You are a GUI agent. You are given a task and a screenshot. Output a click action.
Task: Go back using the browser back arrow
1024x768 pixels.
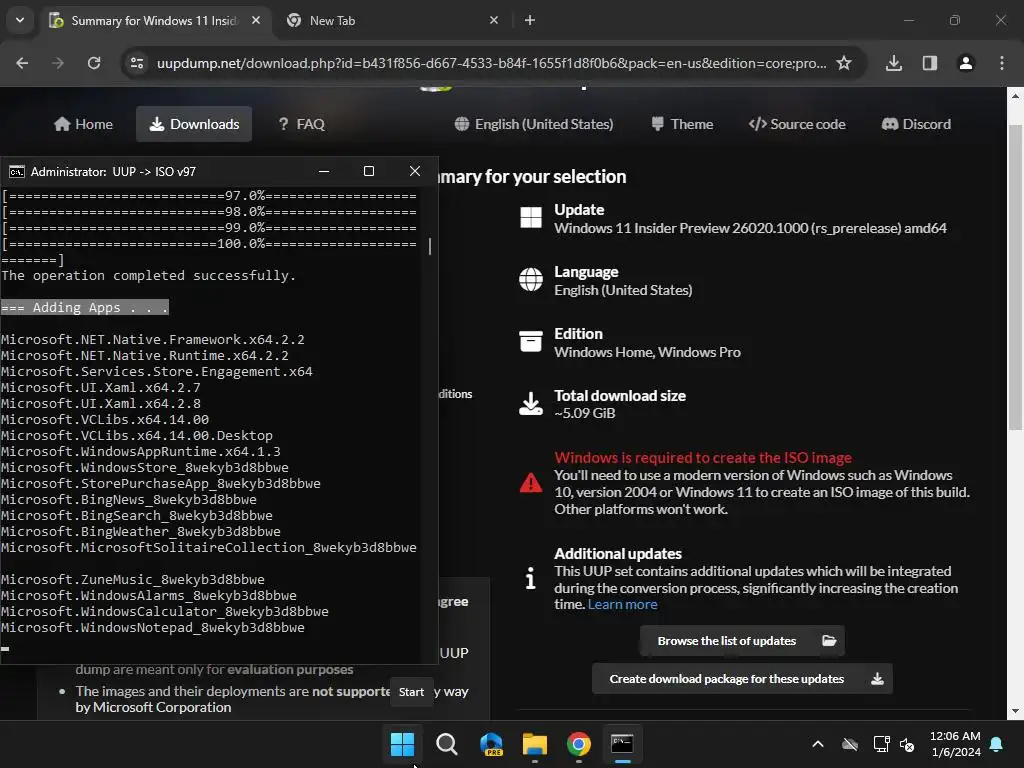(22, 63)
